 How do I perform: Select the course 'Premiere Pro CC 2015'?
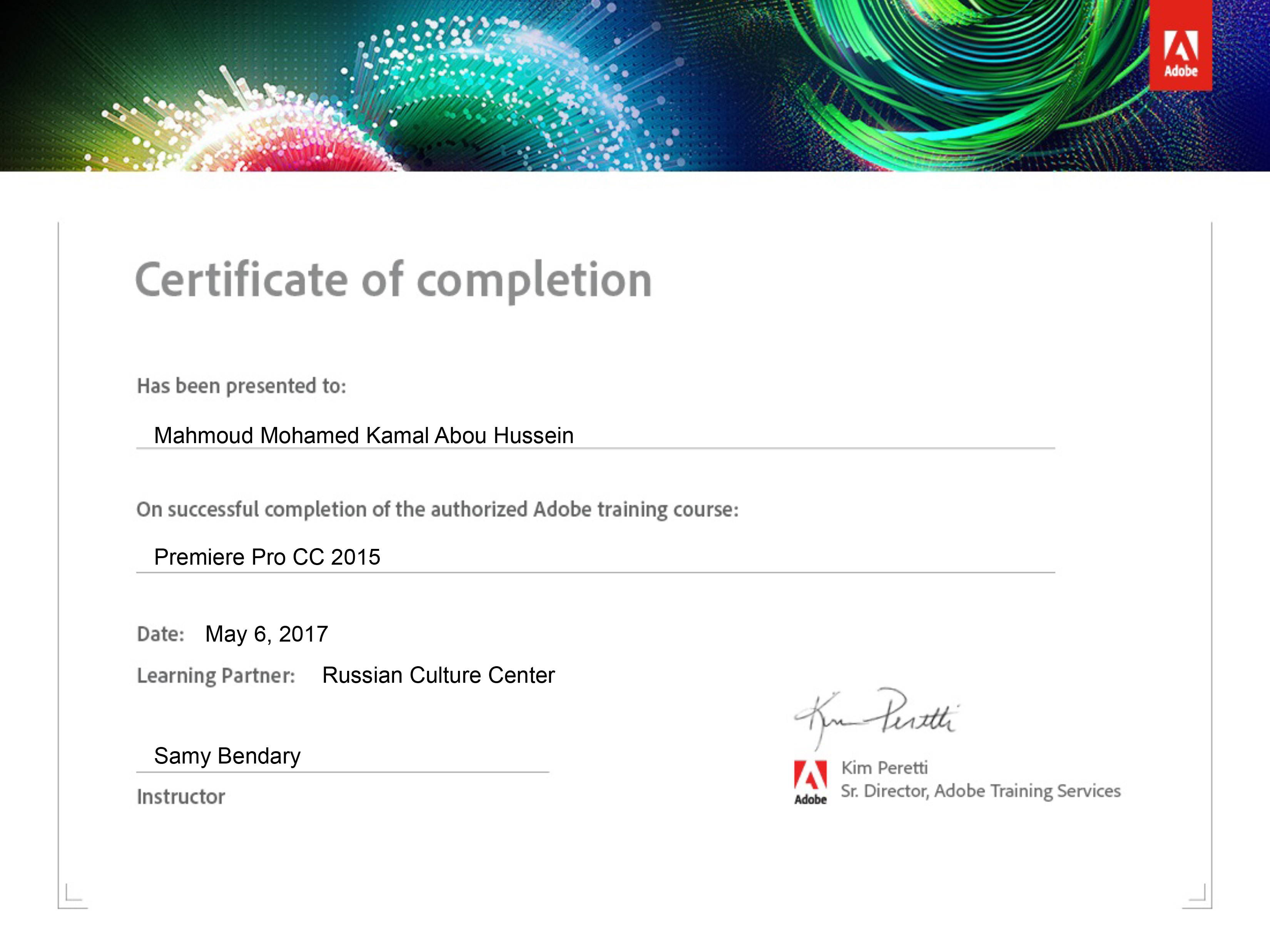point(267,557)
